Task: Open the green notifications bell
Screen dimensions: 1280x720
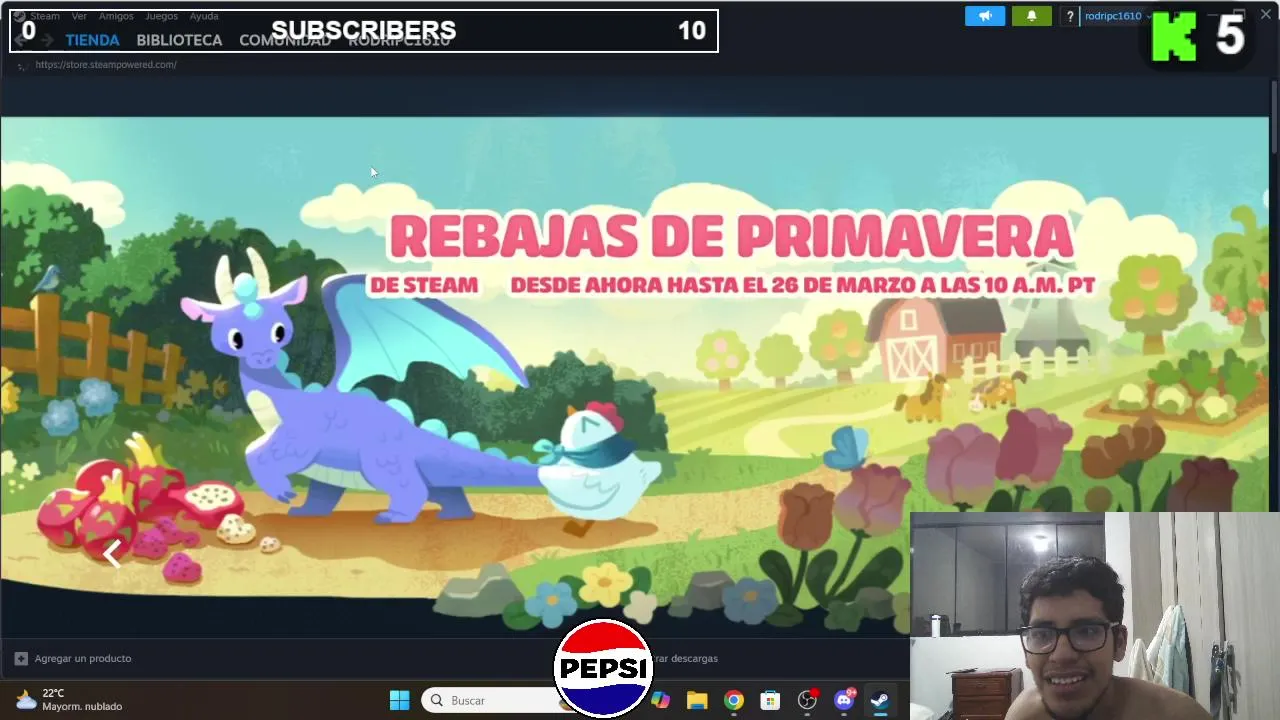Action: coord(1032,16)
